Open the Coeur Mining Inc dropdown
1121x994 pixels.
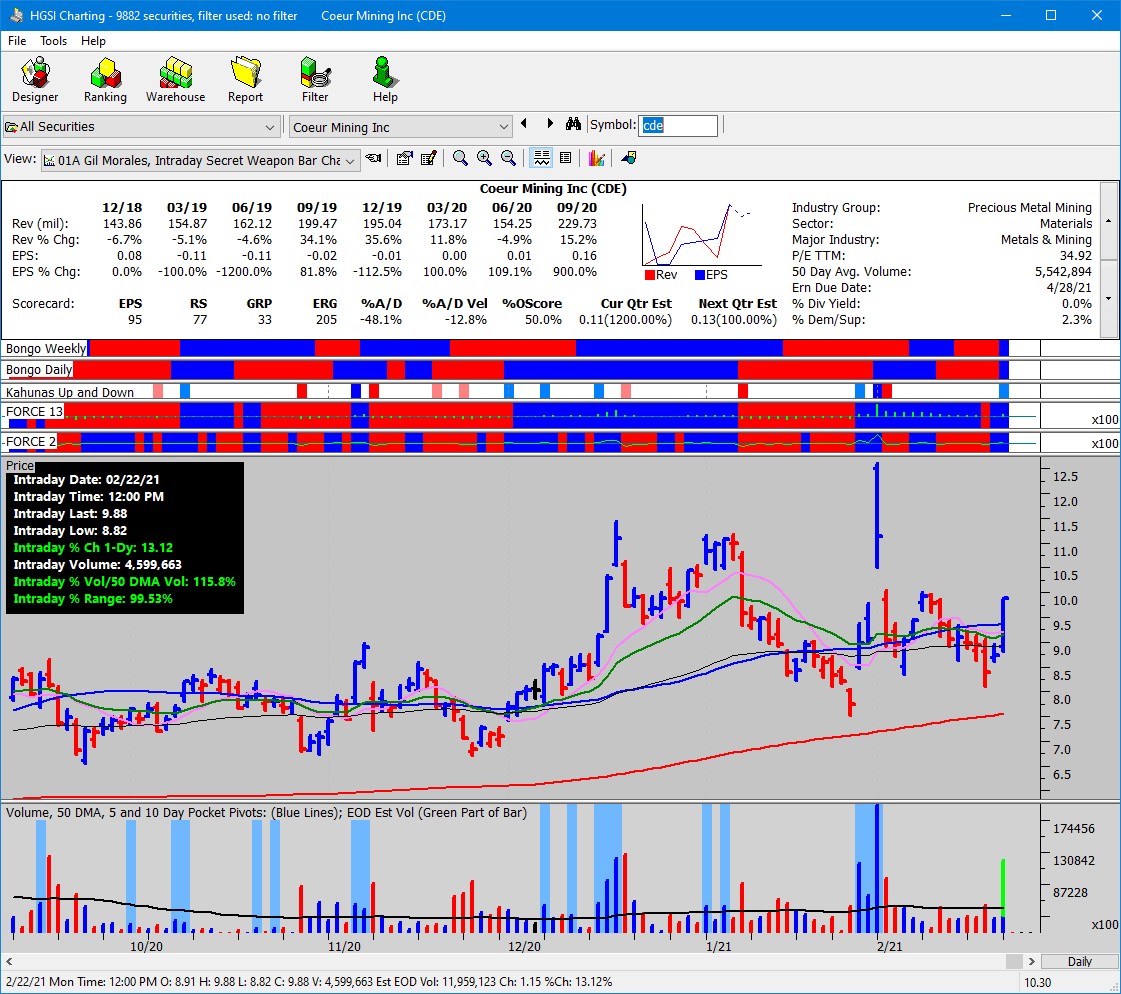(400, 127)
